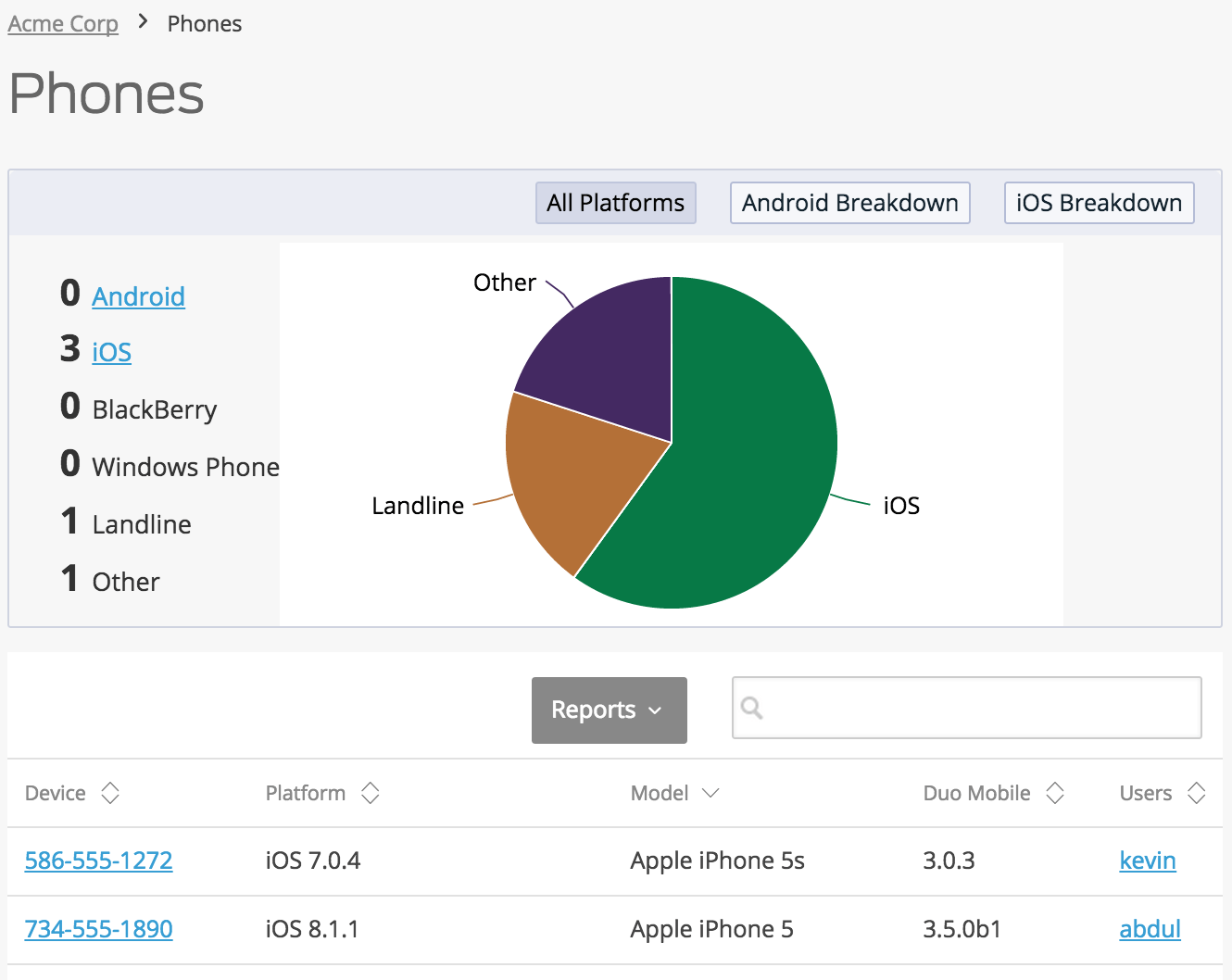Focus the phone search input field
Screen dimensions: 1232x980
982,709
